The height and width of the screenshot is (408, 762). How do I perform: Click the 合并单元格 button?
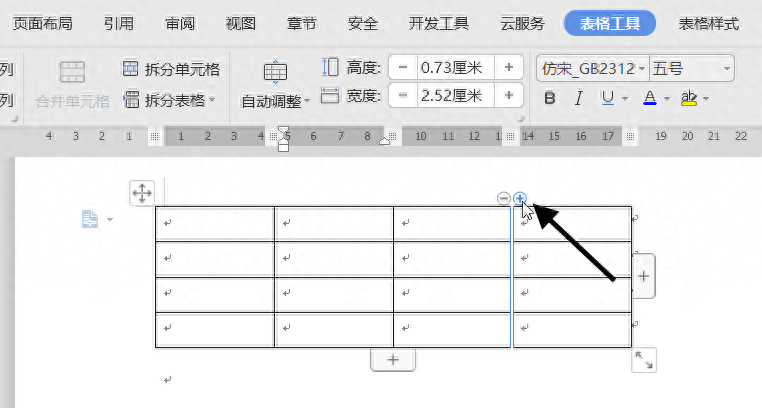tap(72, 84)
